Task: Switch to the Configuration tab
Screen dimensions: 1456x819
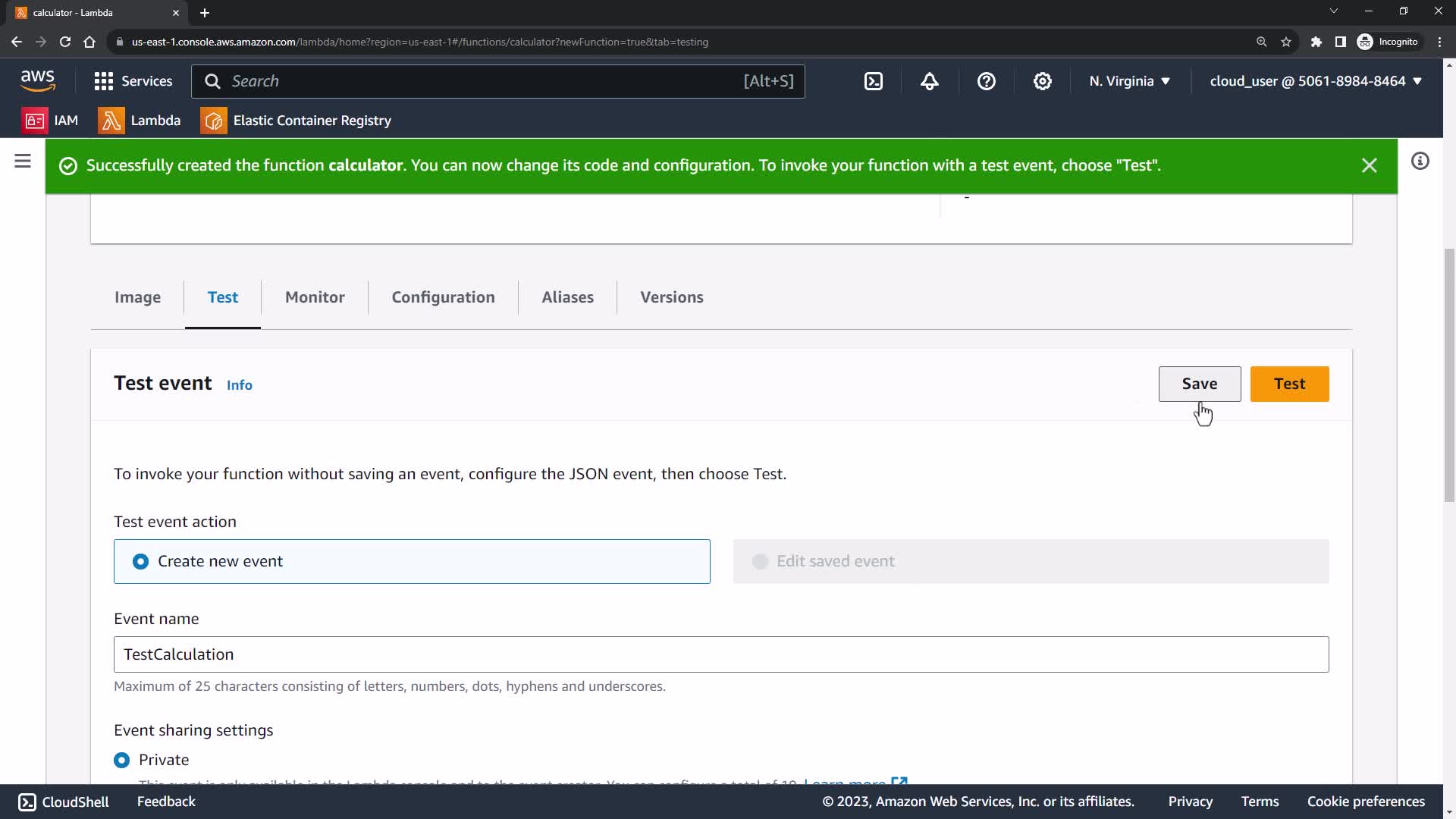Action: click(x=443, y=297)
